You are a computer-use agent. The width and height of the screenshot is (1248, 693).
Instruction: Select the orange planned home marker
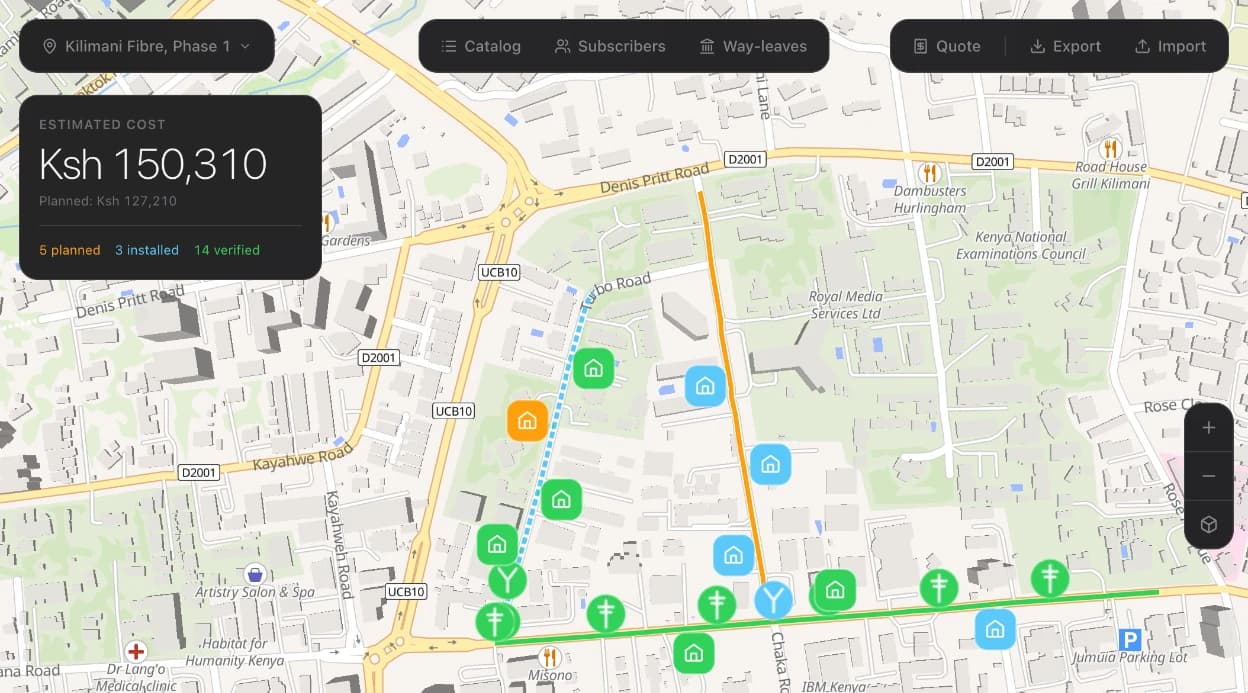pyautogui.click(x=527, y=421)
